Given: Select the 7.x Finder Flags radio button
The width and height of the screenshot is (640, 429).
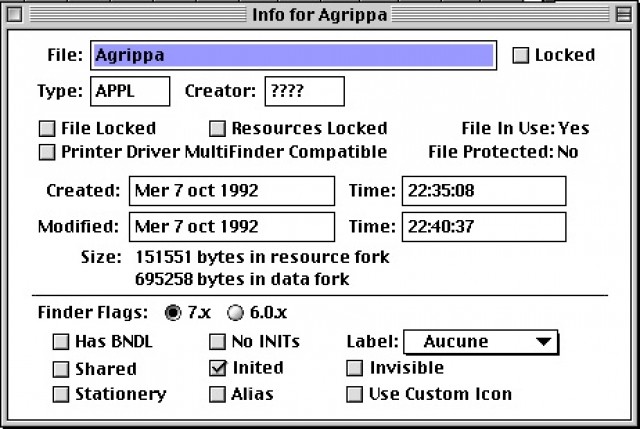Looking at the screenshot, I should pyautogui.click(x=173, y=312).
